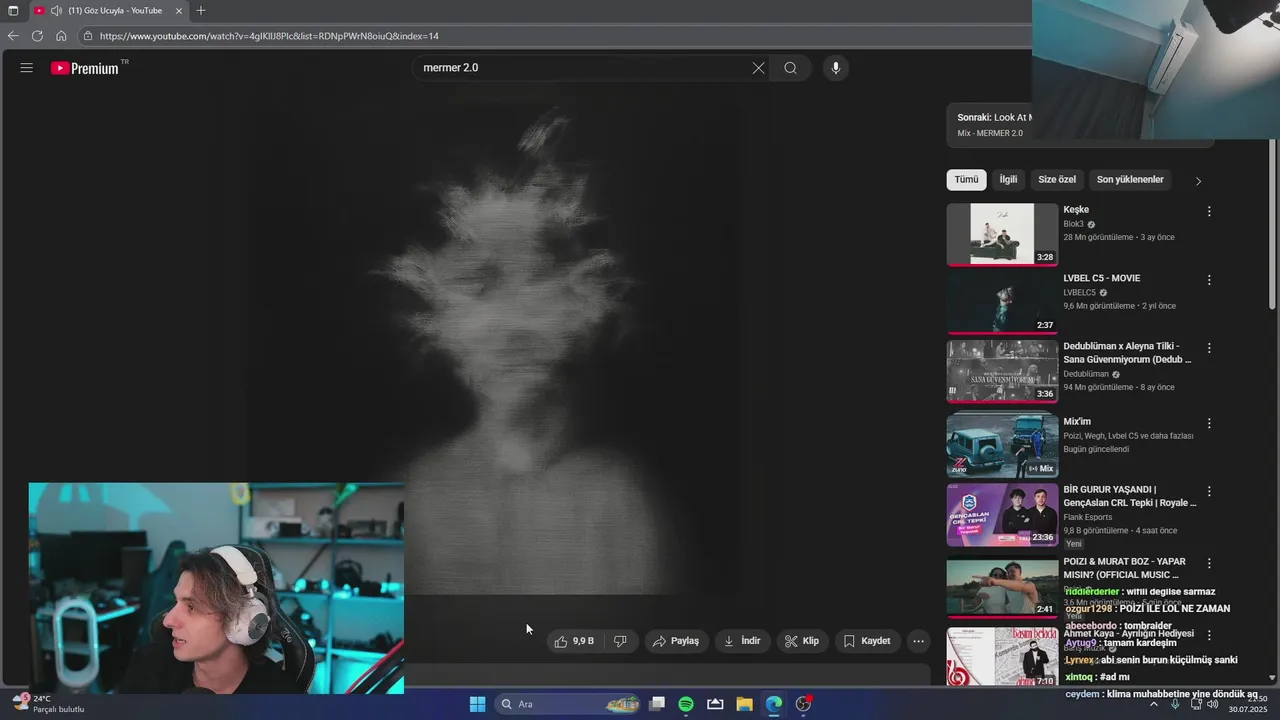The image size is (1280, 720).
Task: Open the Mix'im playlist thumbnail
Action: pos(1002,447)
